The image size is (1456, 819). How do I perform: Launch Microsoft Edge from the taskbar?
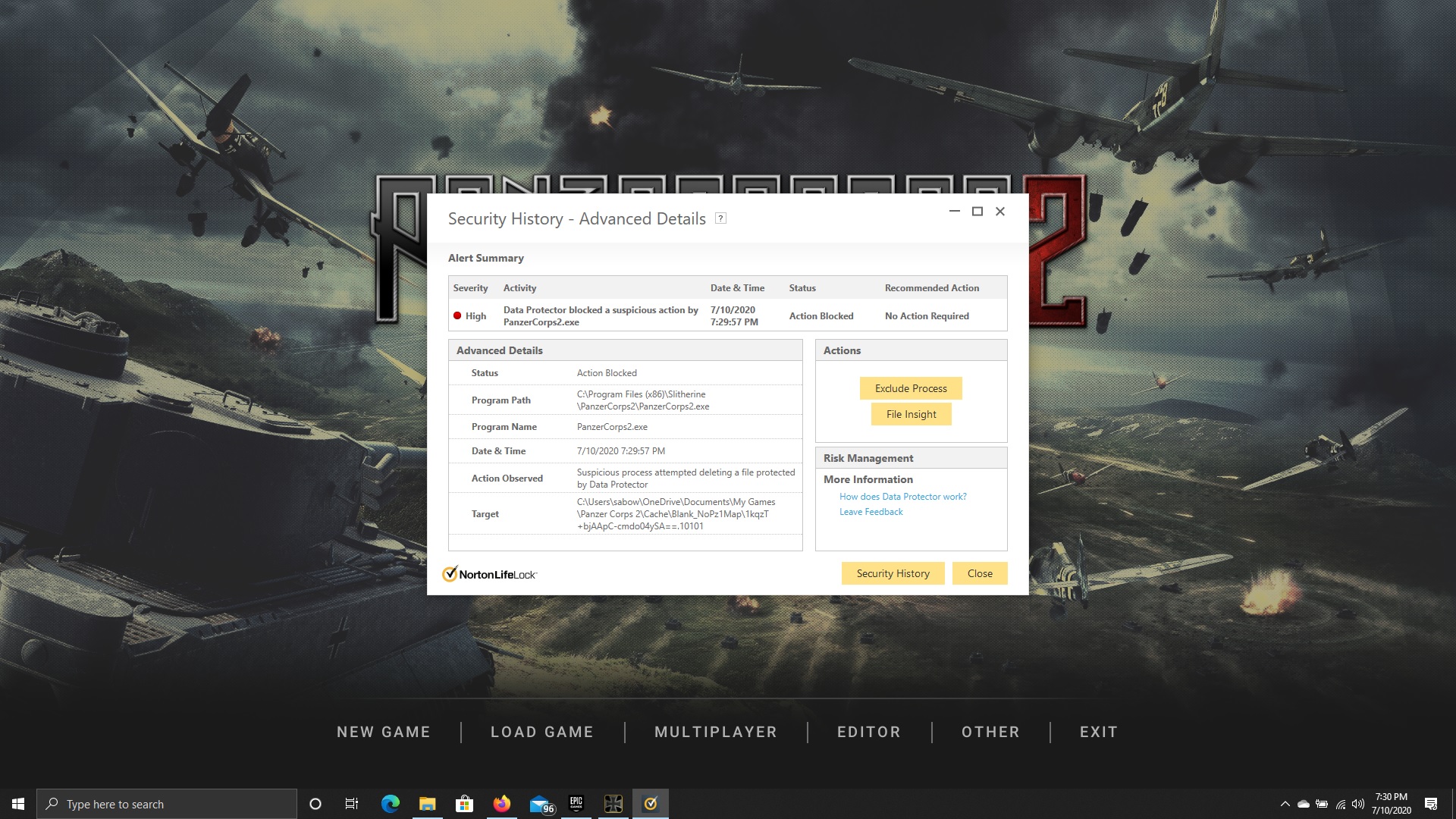point(391,804)
